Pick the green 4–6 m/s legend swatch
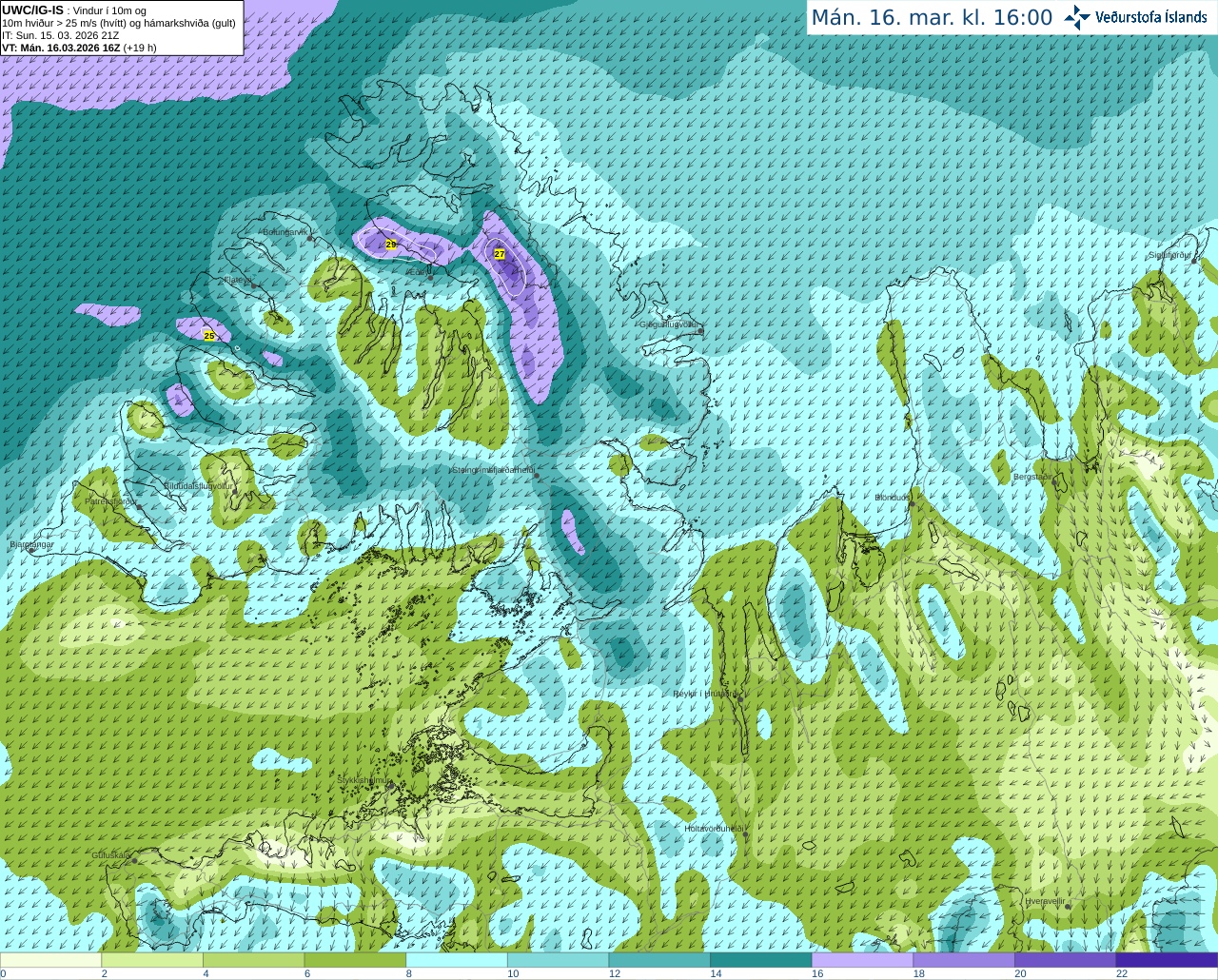The image size is (1218, 980). (x=253, y=960)
